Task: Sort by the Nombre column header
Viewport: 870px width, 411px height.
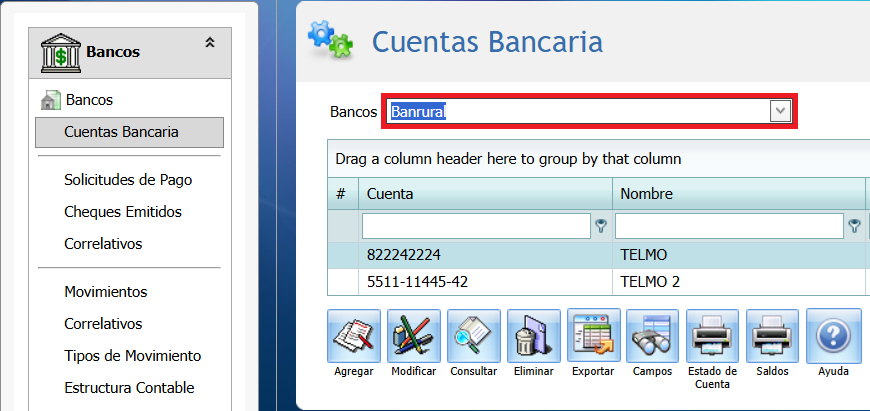Action: tap(739, 194)
